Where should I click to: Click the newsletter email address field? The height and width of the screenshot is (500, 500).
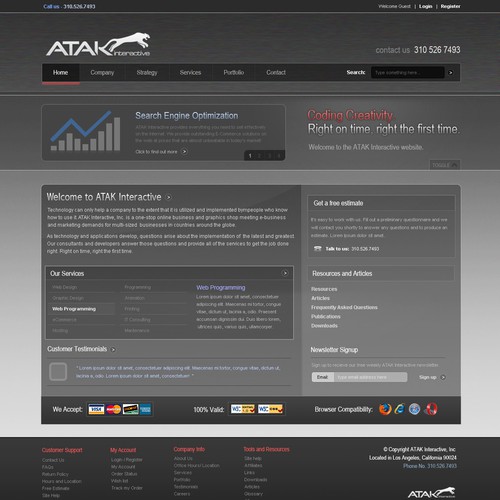tap(370, 377)
